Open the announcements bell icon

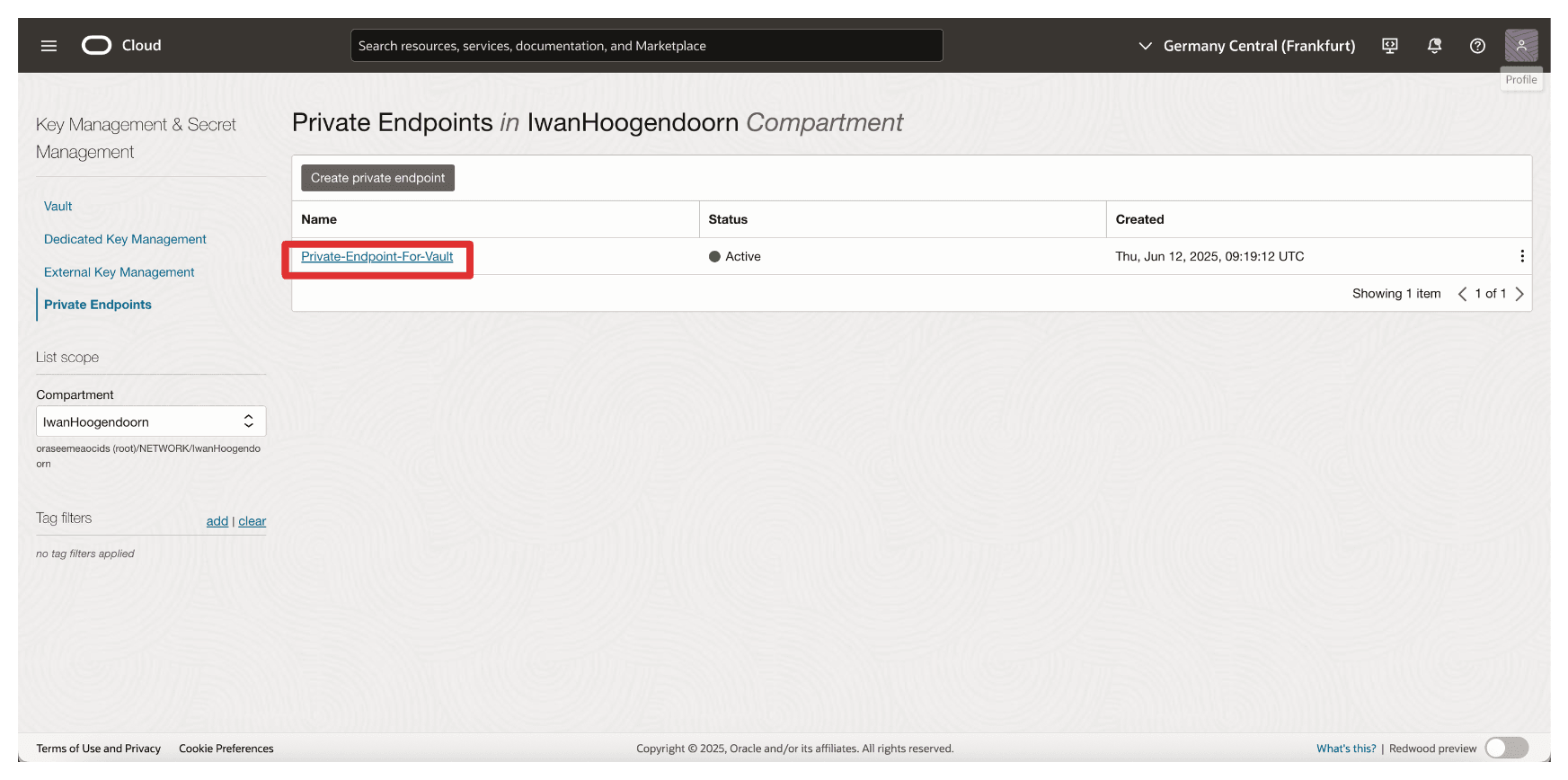1434,46
